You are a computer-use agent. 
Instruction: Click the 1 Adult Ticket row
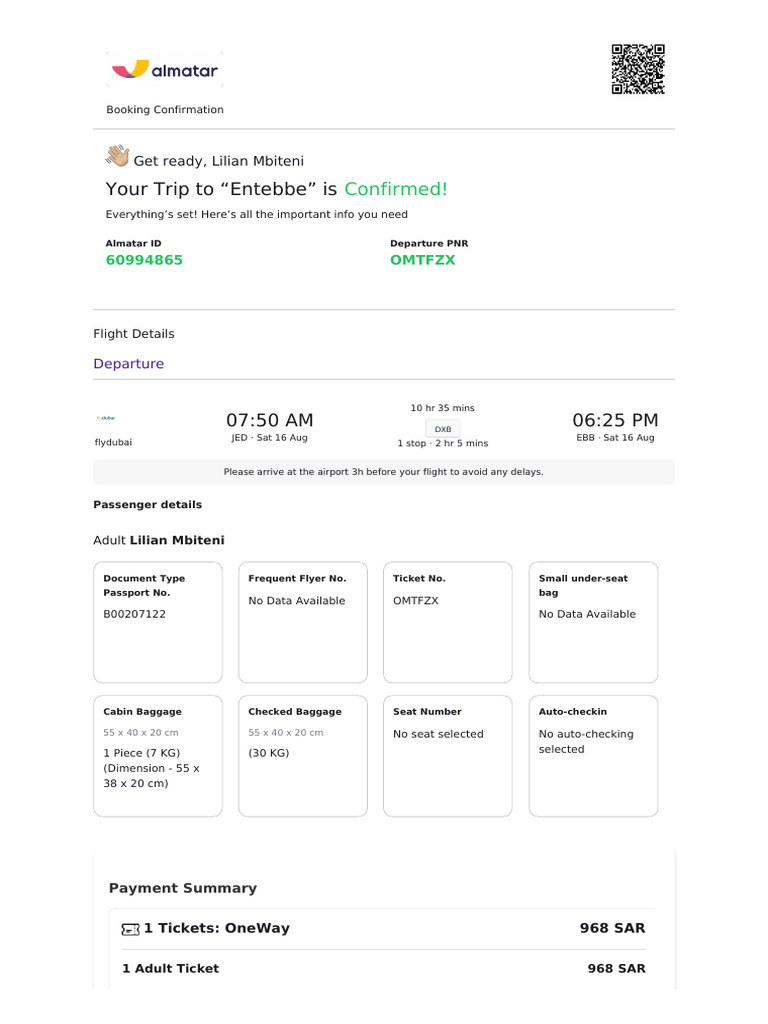pos(384,968)
